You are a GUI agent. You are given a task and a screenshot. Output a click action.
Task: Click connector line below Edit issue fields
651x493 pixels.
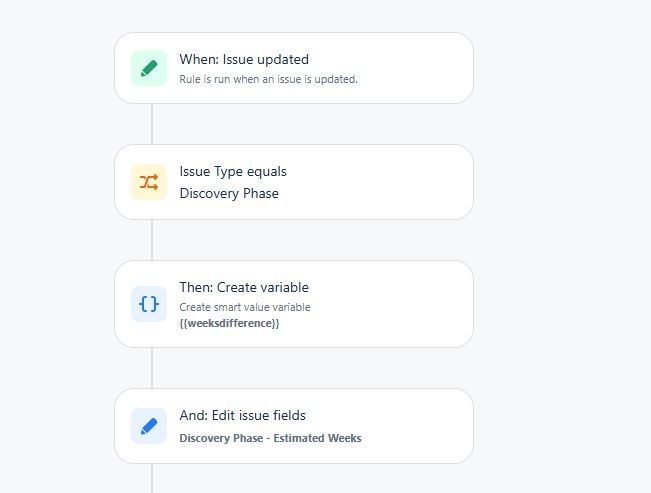(x=152, y=478)
